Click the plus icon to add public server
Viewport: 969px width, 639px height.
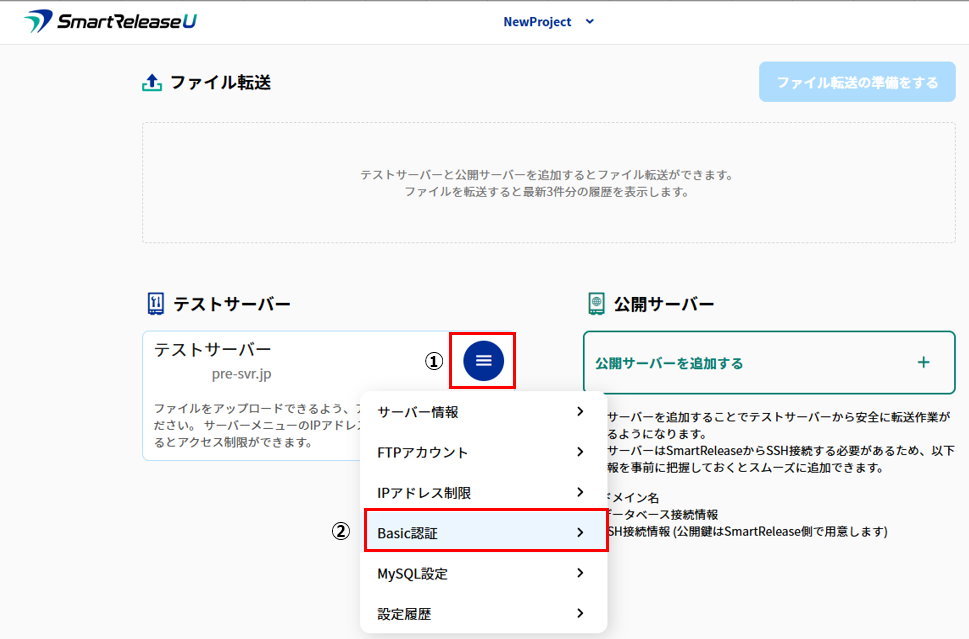(923, 362)
